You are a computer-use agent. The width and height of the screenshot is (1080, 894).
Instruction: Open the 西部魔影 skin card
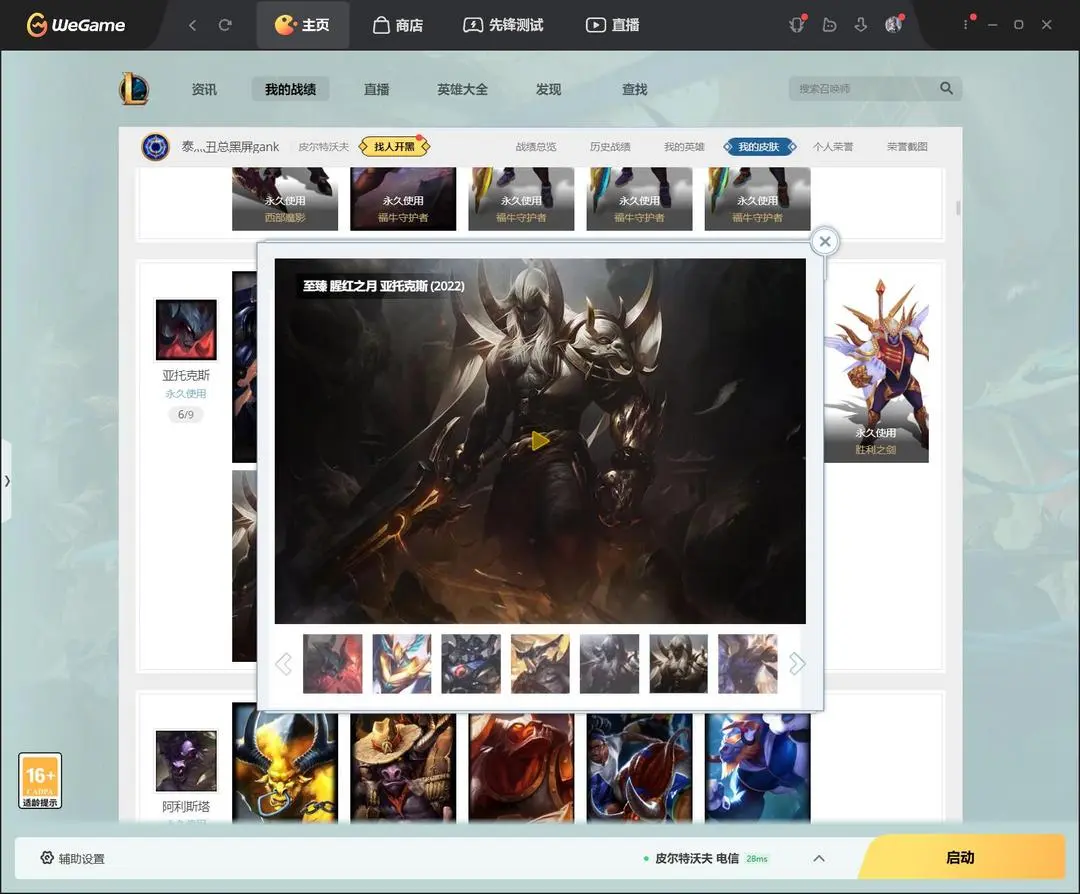(285, 199)
